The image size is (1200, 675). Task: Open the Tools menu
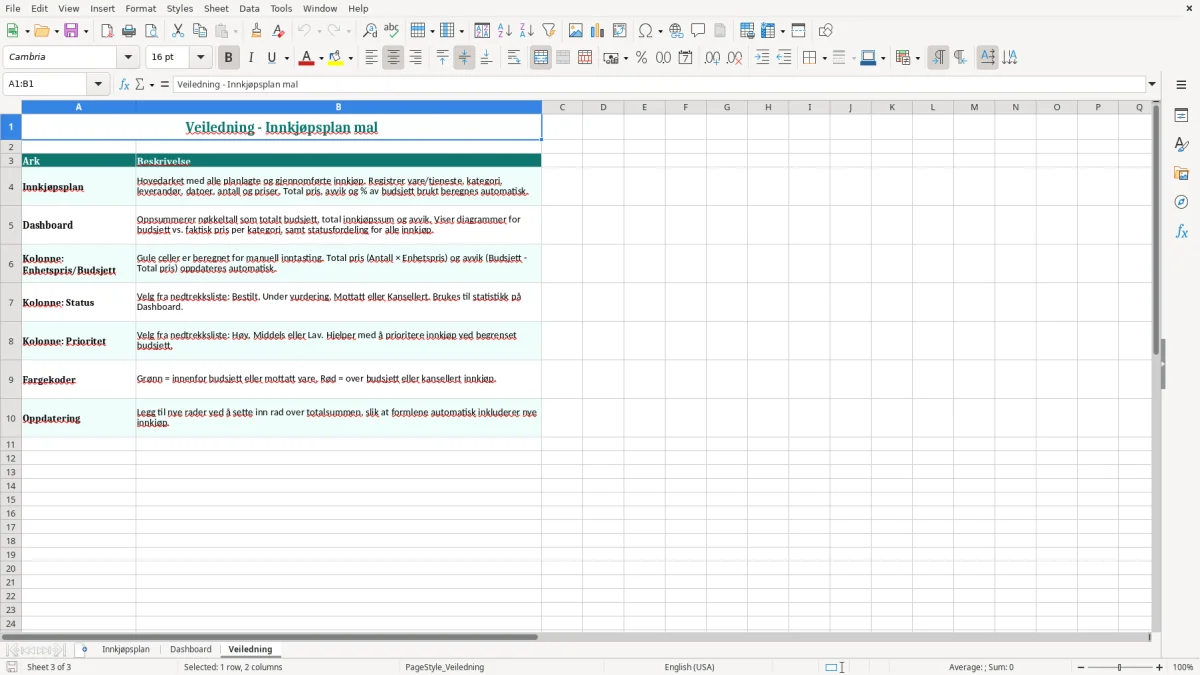pos(281,8)
